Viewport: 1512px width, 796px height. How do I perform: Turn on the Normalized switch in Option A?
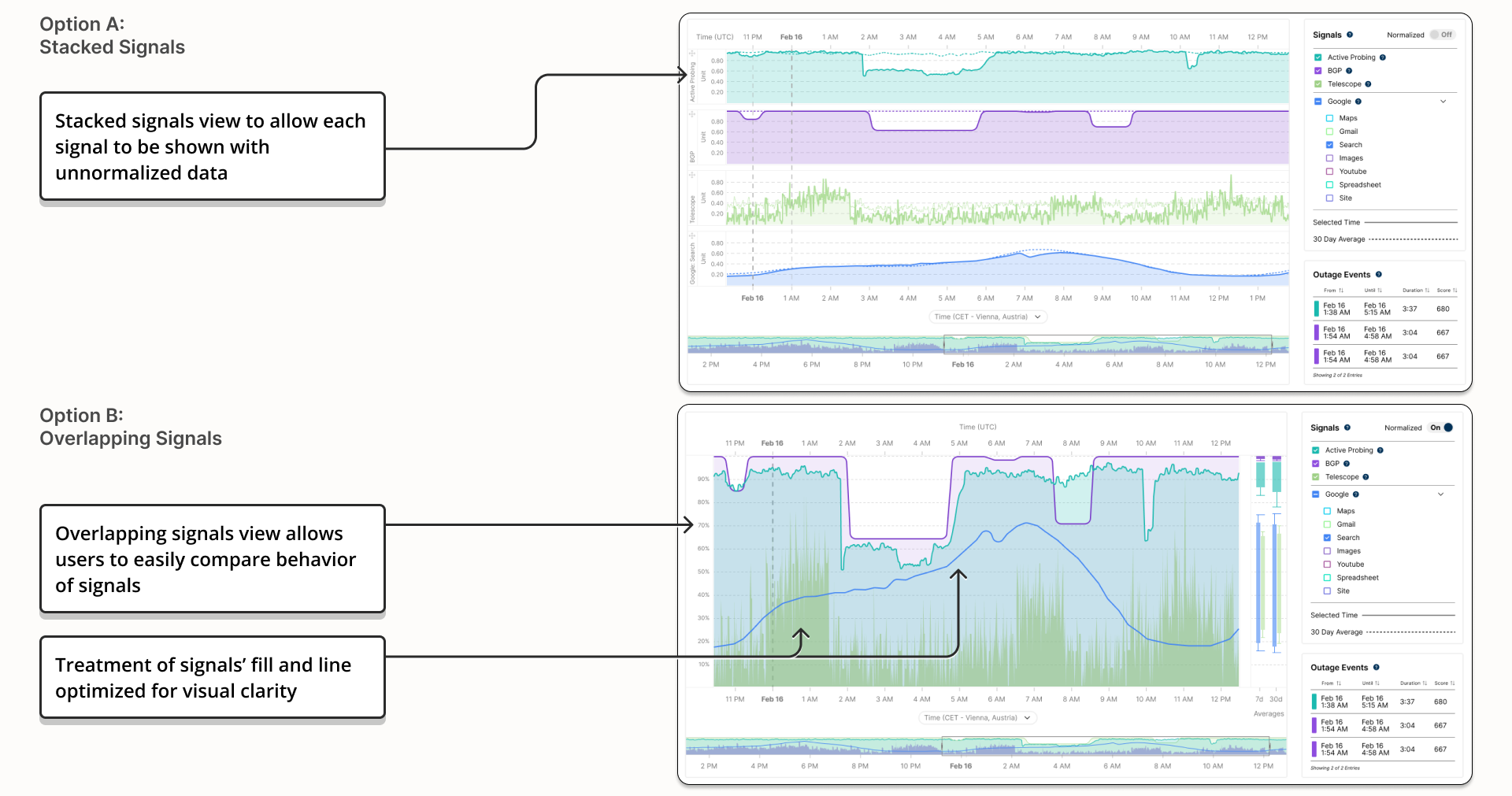[1443, 35]
